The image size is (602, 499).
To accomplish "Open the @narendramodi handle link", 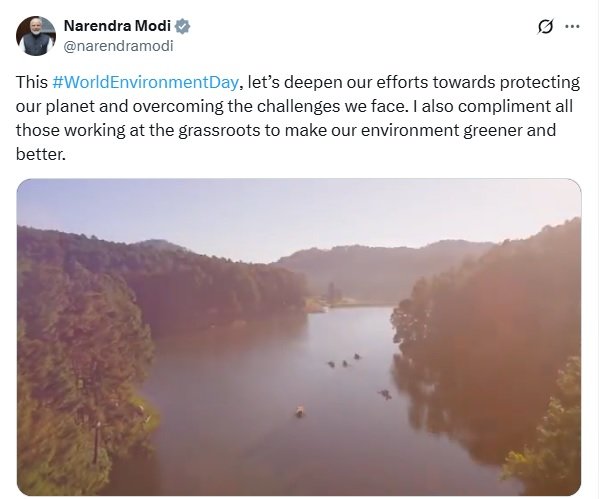I will pos(113,44).
